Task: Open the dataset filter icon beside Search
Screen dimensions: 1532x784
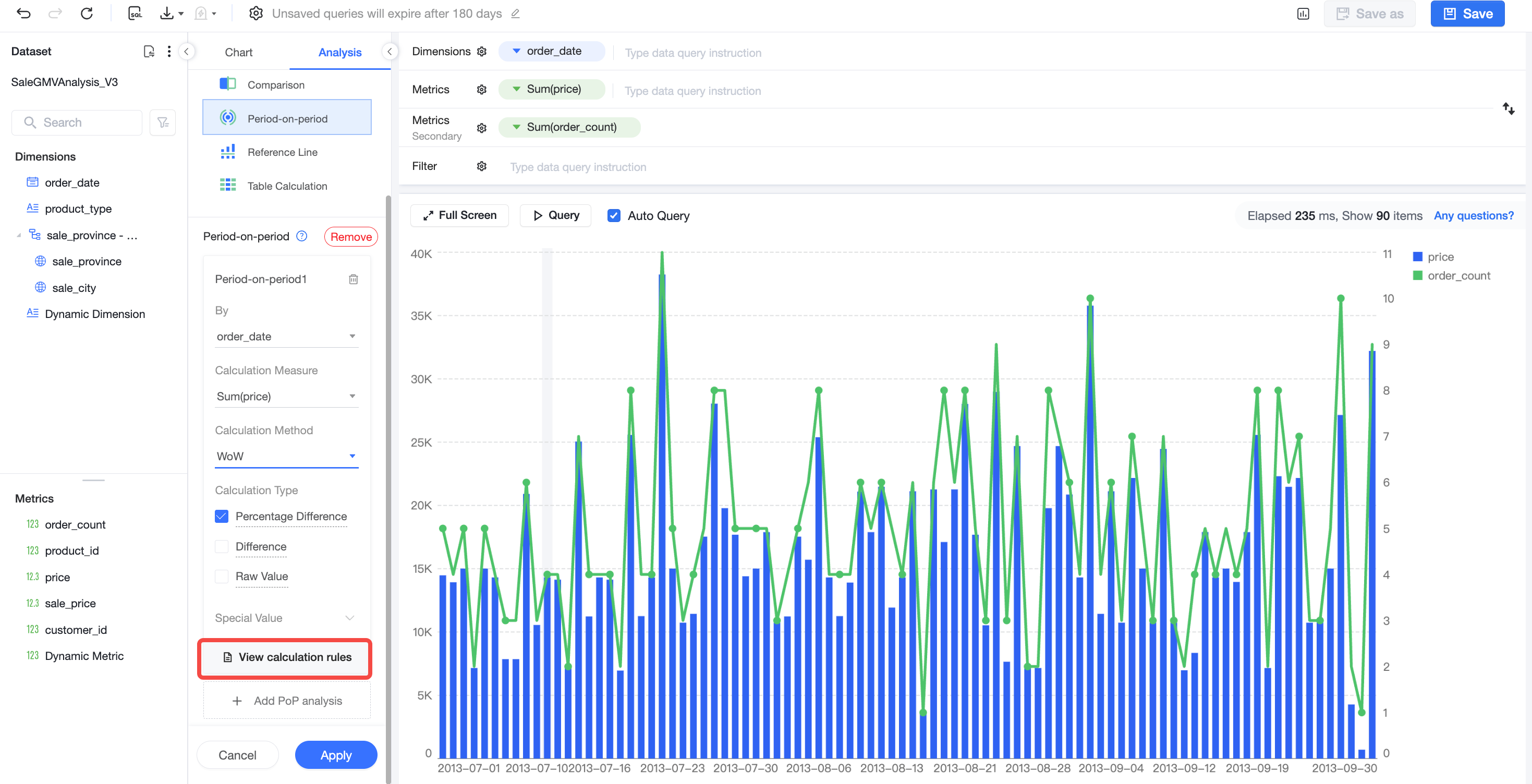Action: pos(162,123)
